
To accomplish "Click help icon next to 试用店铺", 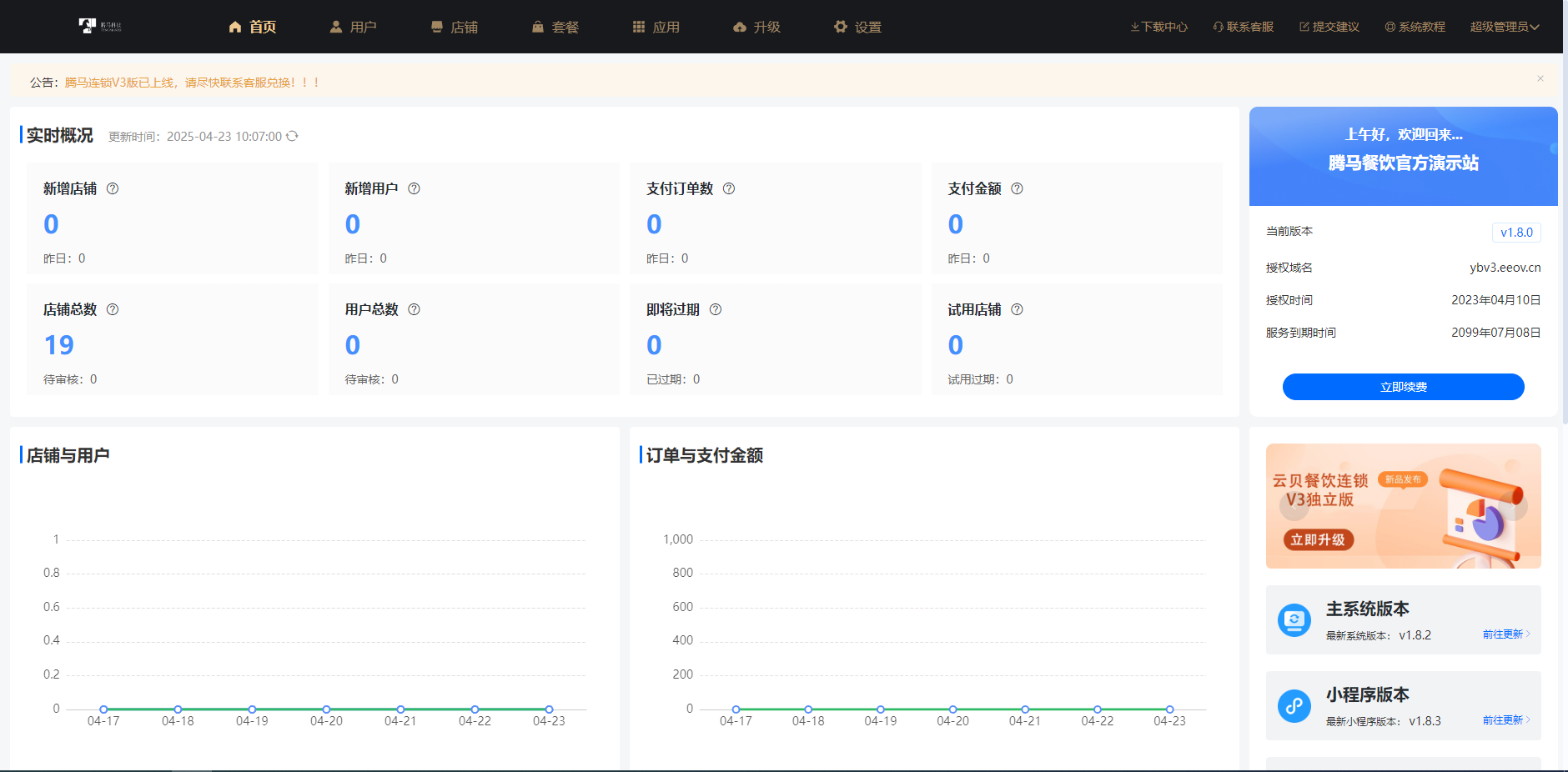I will coord(1017,309).
